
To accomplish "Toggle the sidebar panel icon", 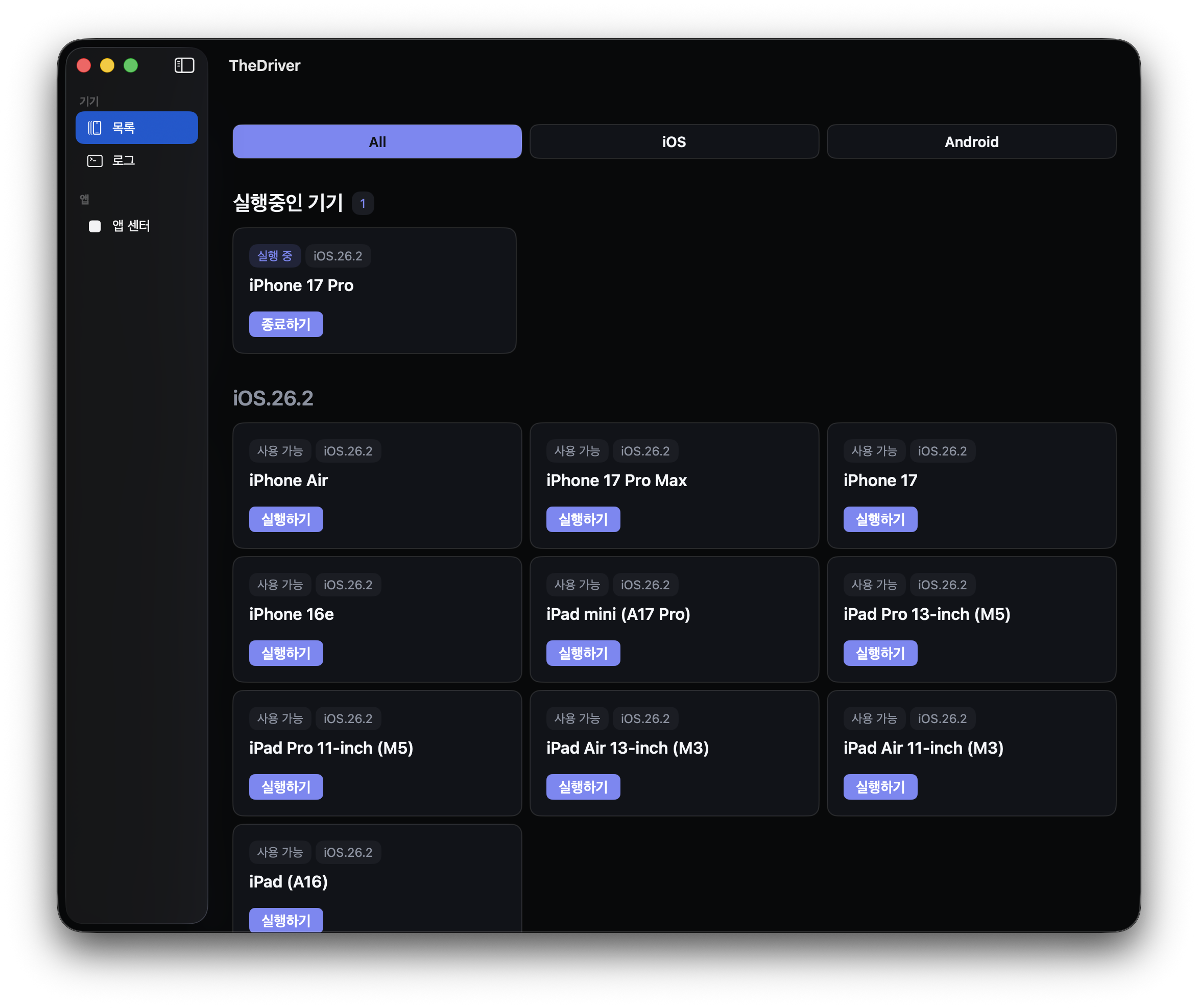I will click(x=184, y=66).
